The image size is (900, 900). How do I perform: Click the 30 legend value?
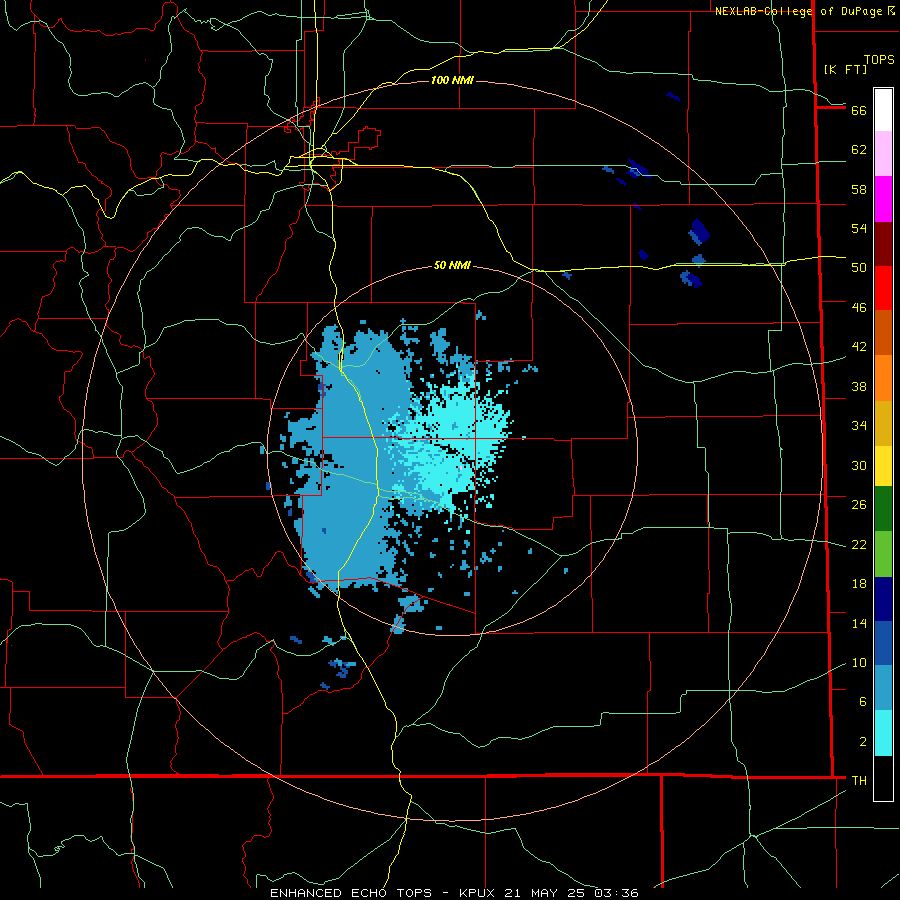(859, 465)
